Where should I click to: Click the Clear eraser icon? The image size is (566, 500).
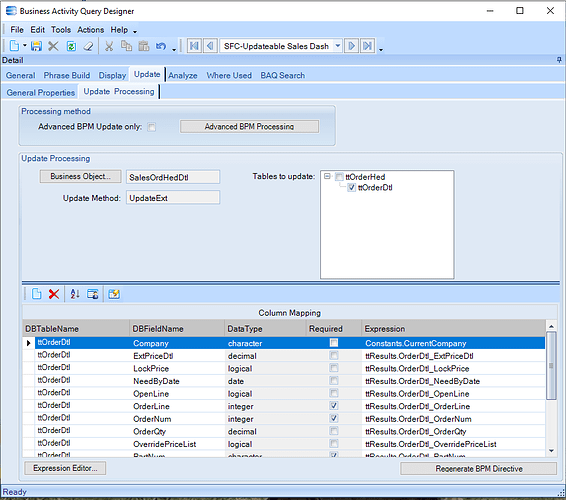tap(88, 46)
